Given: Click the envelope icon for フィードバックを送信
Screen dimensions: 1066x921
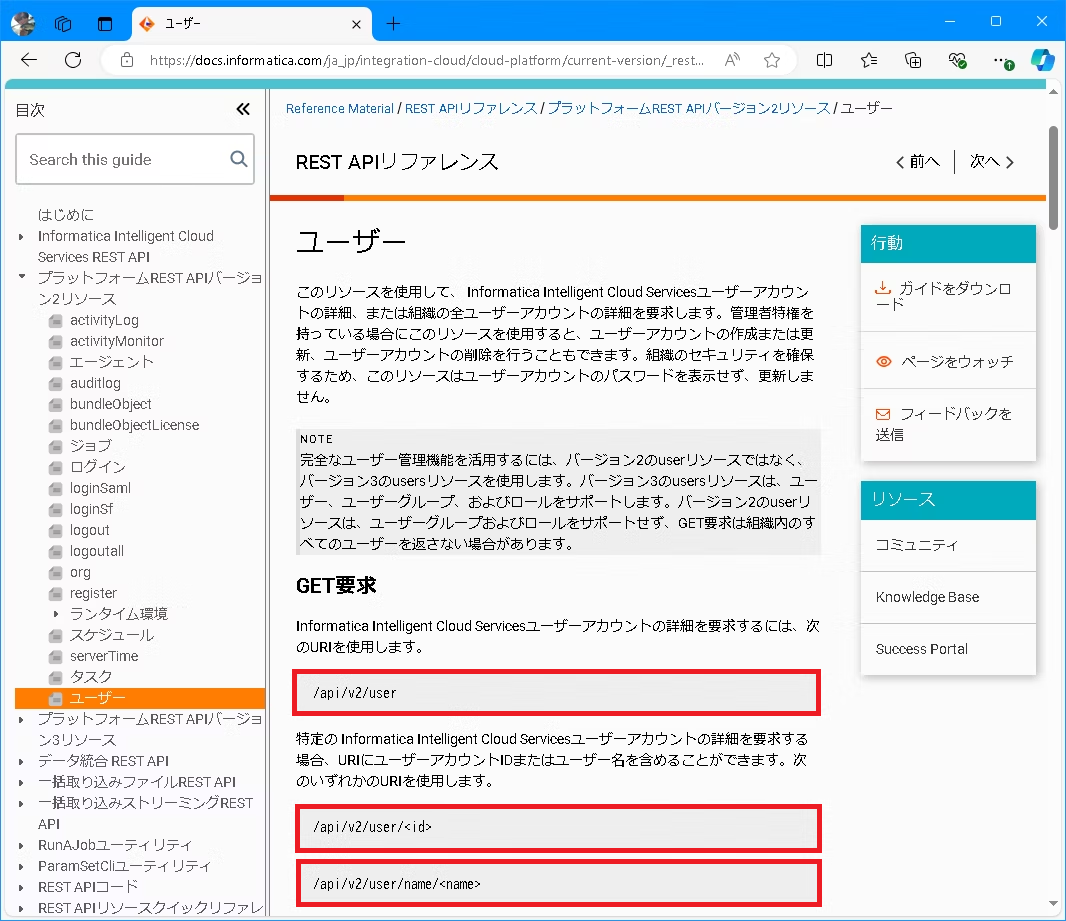Looking at the screenshot, I should tap(882, 414).
